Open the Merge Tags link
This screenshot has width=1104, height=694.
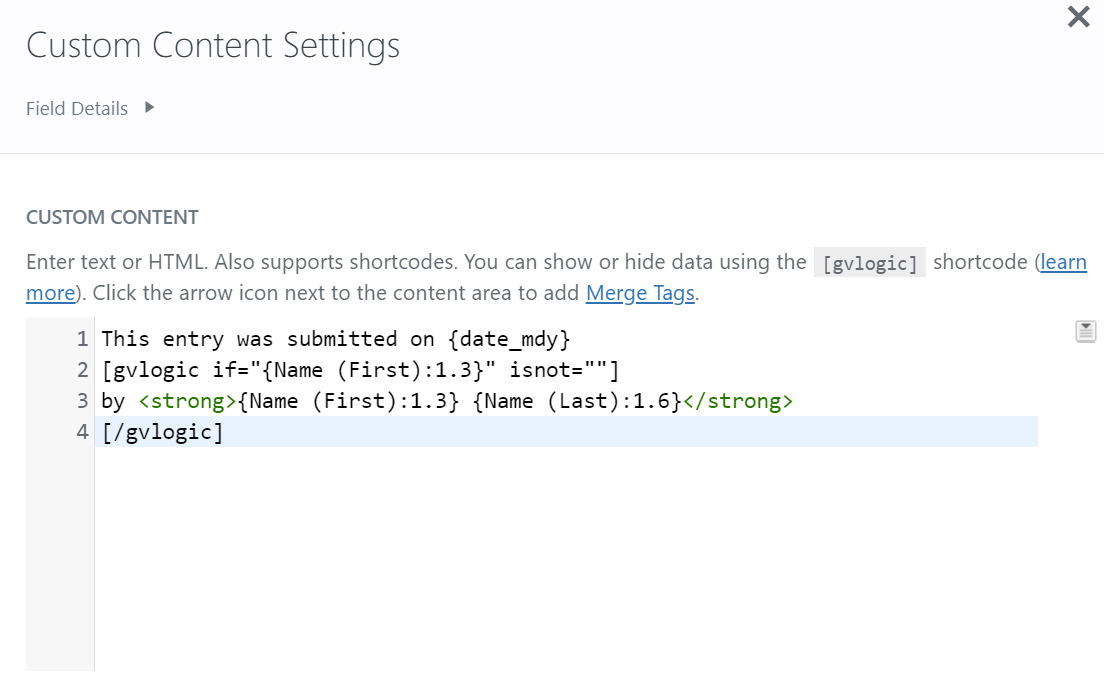640,293
